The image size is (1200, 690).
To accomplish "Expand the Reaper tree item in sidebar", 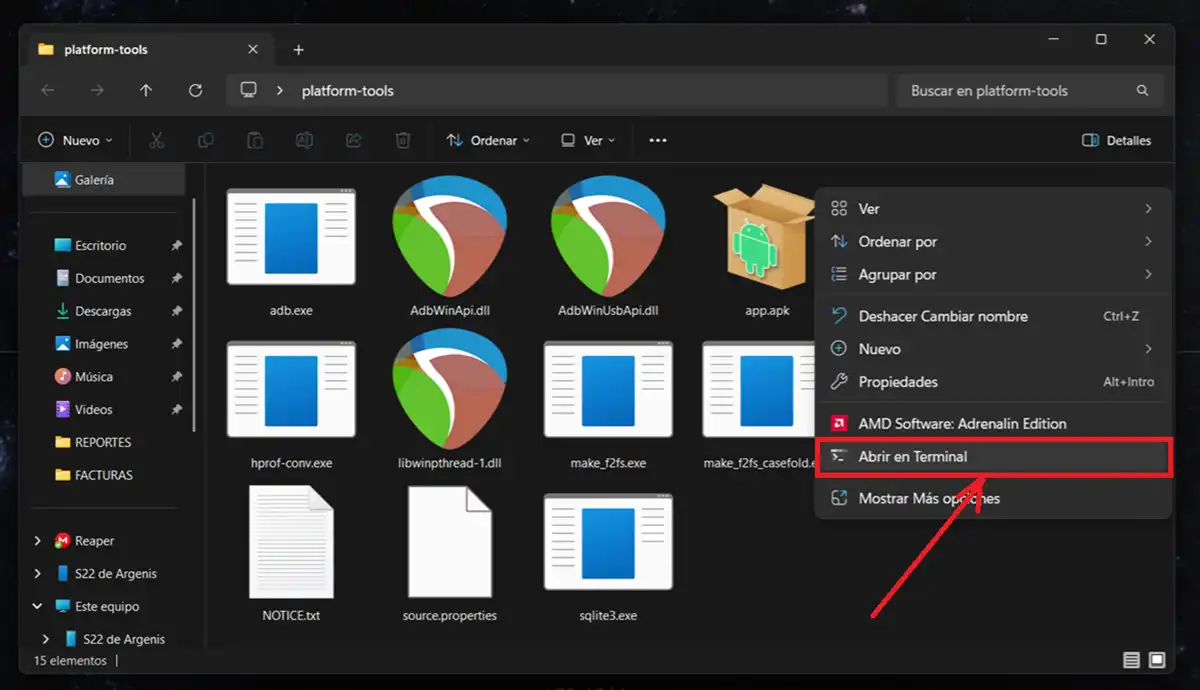I will click(x=38, y=541).
